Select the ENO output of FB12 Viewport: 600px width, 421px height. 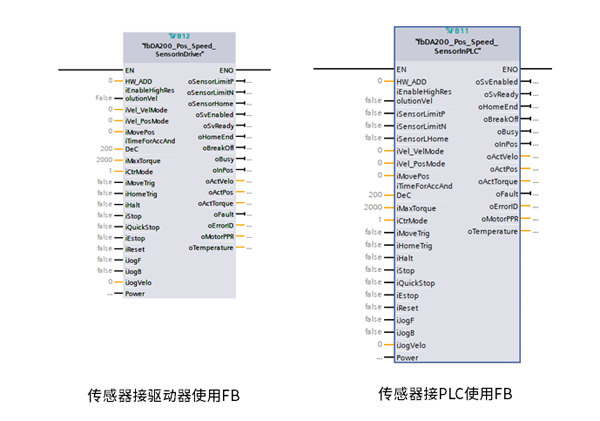[225, 70]
